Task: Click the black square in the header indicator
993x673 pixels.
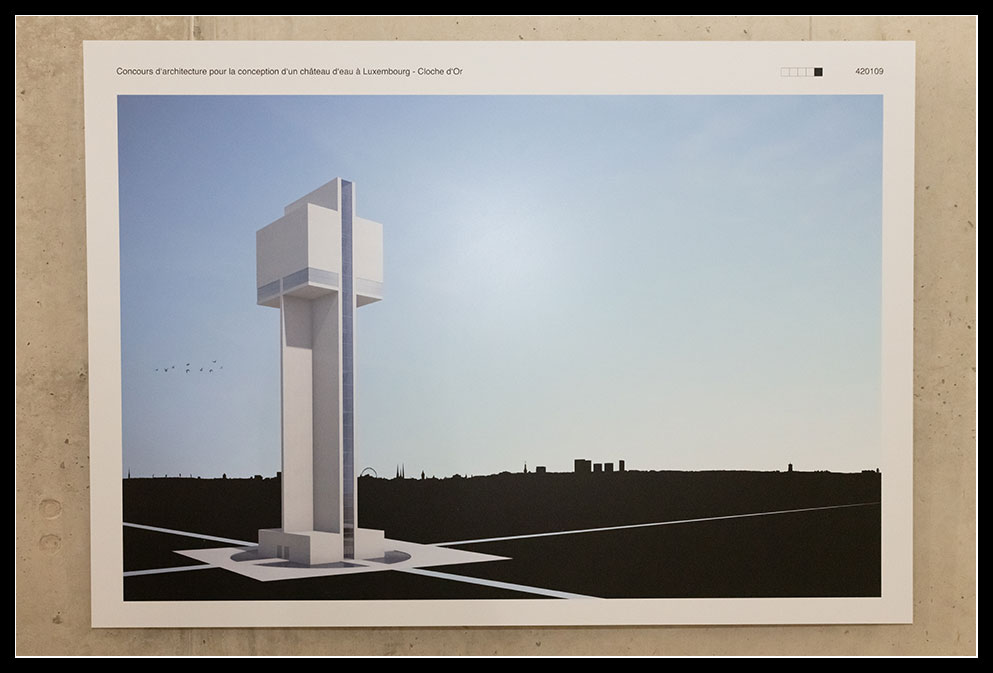Action: 818,72
